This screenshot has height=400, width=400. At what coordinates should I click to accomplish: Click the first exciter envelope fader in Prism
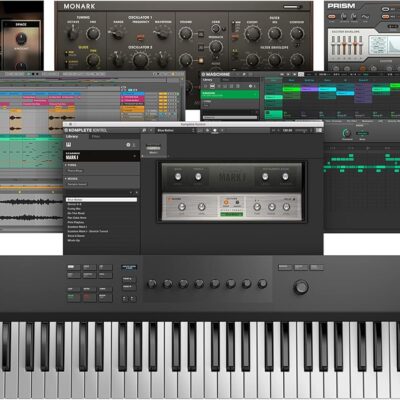[x=334, y=45]
